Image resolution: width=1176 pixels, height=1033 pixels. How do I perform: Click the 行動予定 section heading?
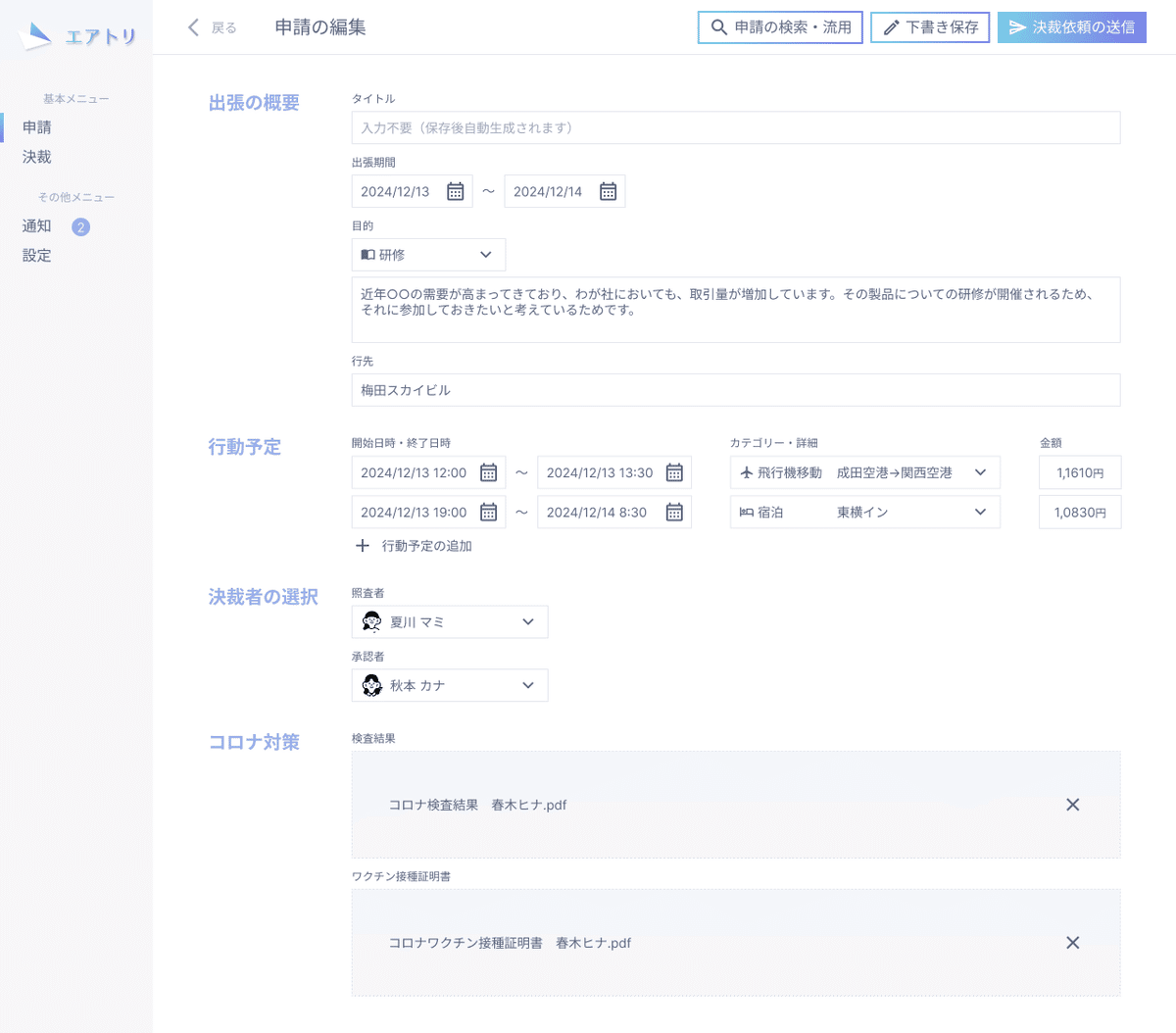(245, 447)
